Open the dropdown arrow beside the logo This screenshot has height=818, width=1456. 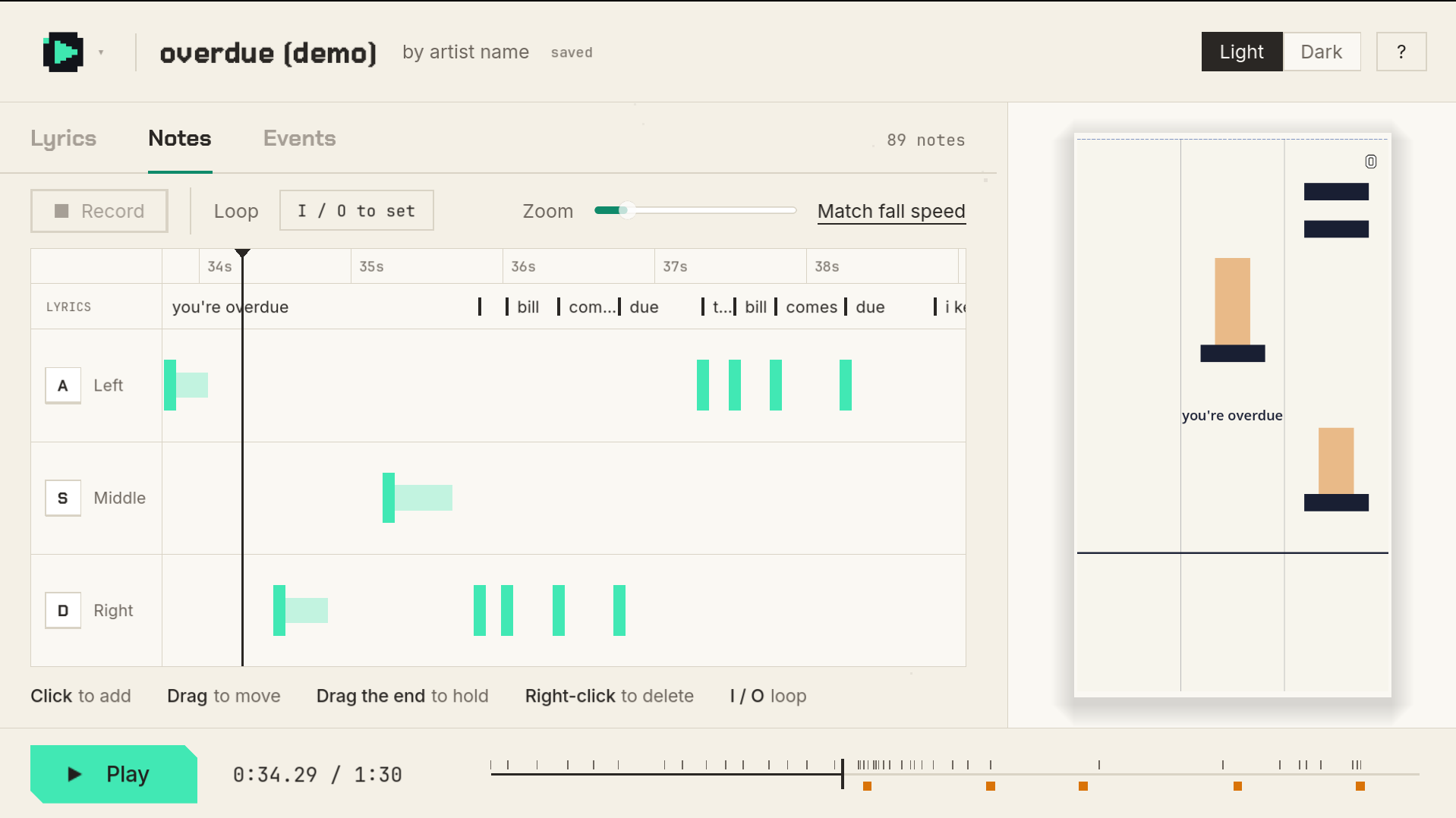[101, 52]
